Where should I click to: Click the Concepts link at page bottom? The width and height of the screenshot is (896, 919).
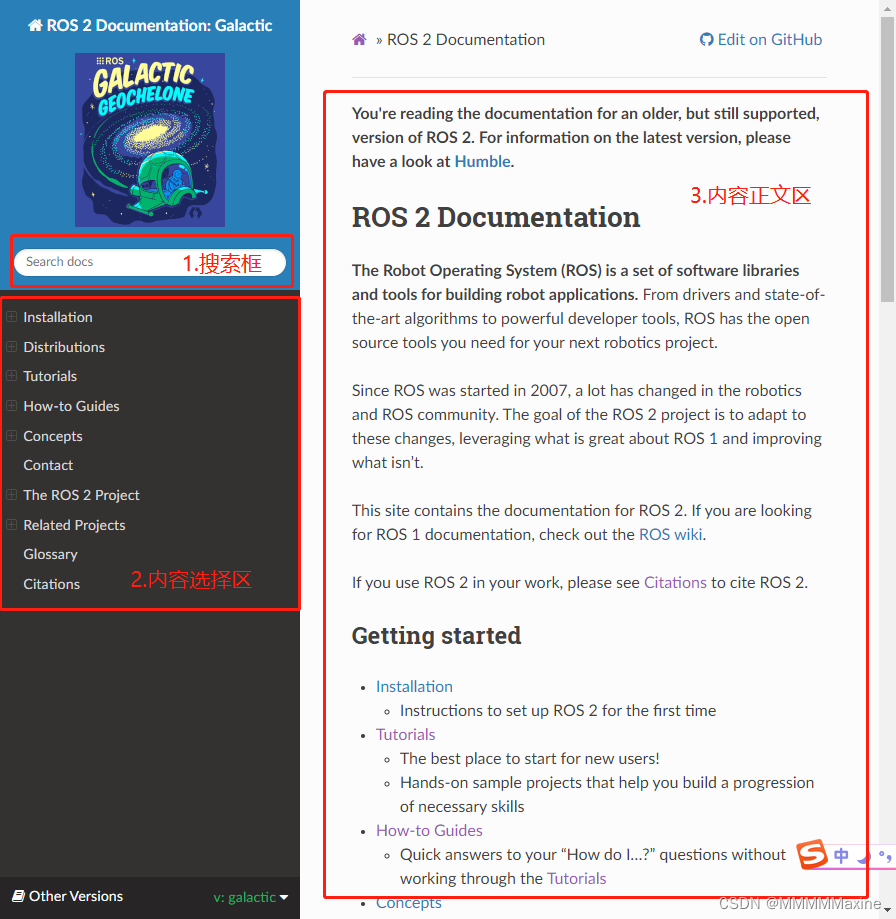pyautogui.click(x=408, y=903)
